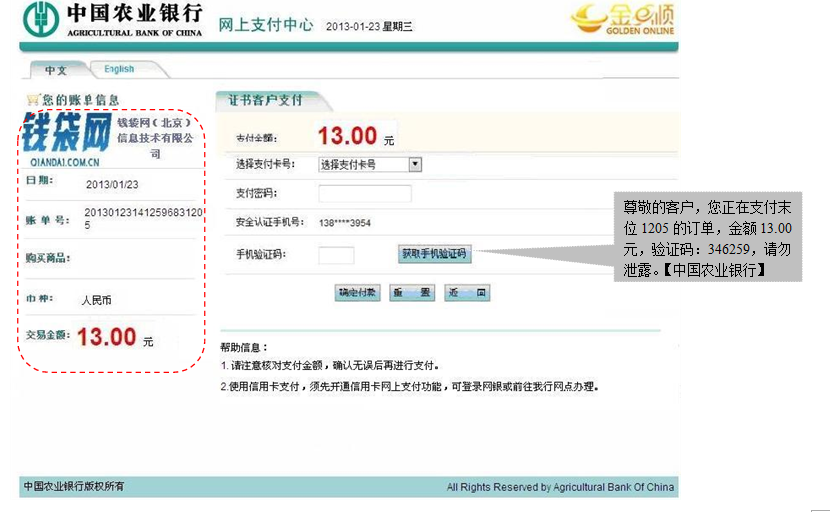Screen dimensions: 830x512
Task: Click the merchant name 钱袋网（北京）信息技术有限公司
Action: pyautogui.click(x=155, y=138)
